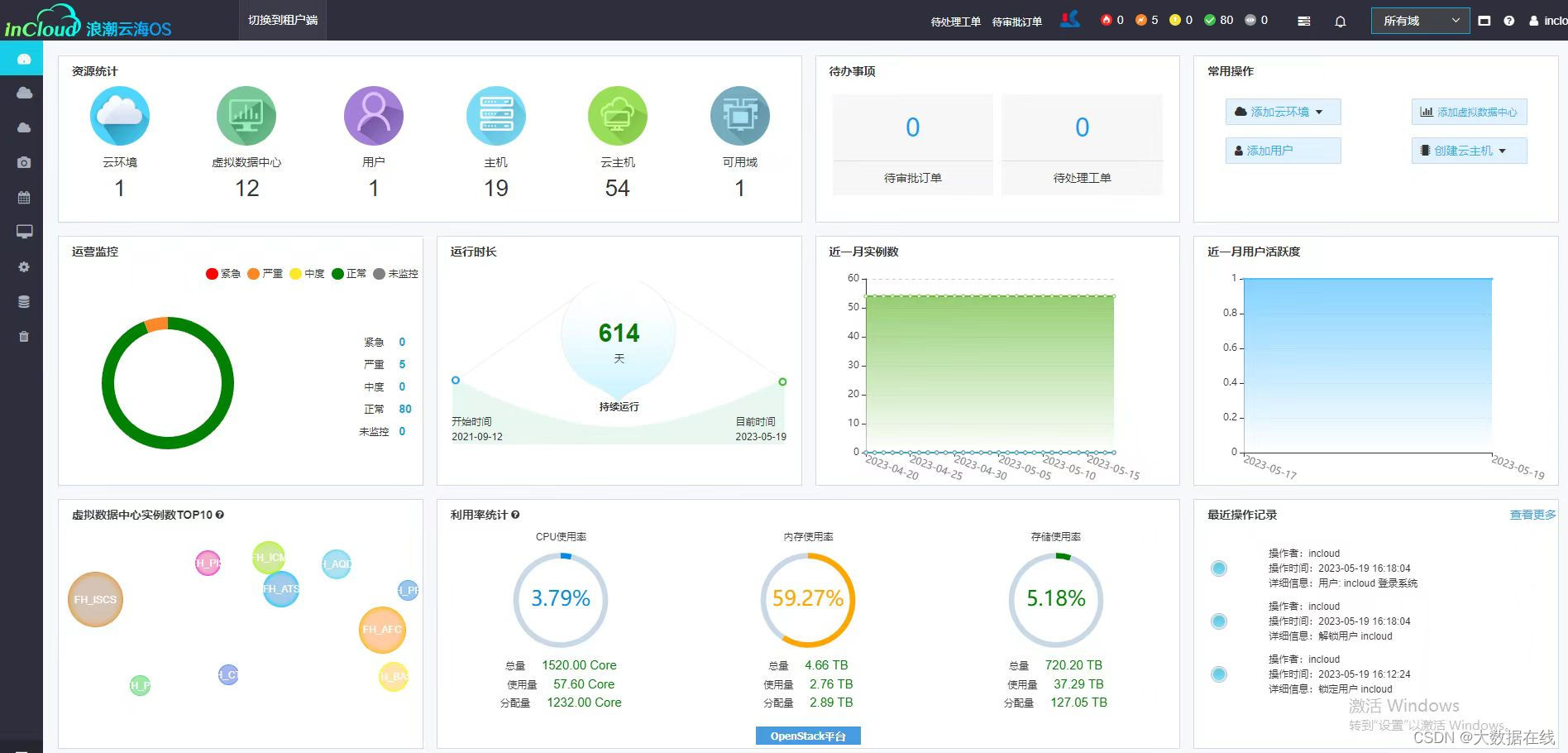Click the first cloud icon in sidebar
The image size is (1568, 753).
[24, 93]
